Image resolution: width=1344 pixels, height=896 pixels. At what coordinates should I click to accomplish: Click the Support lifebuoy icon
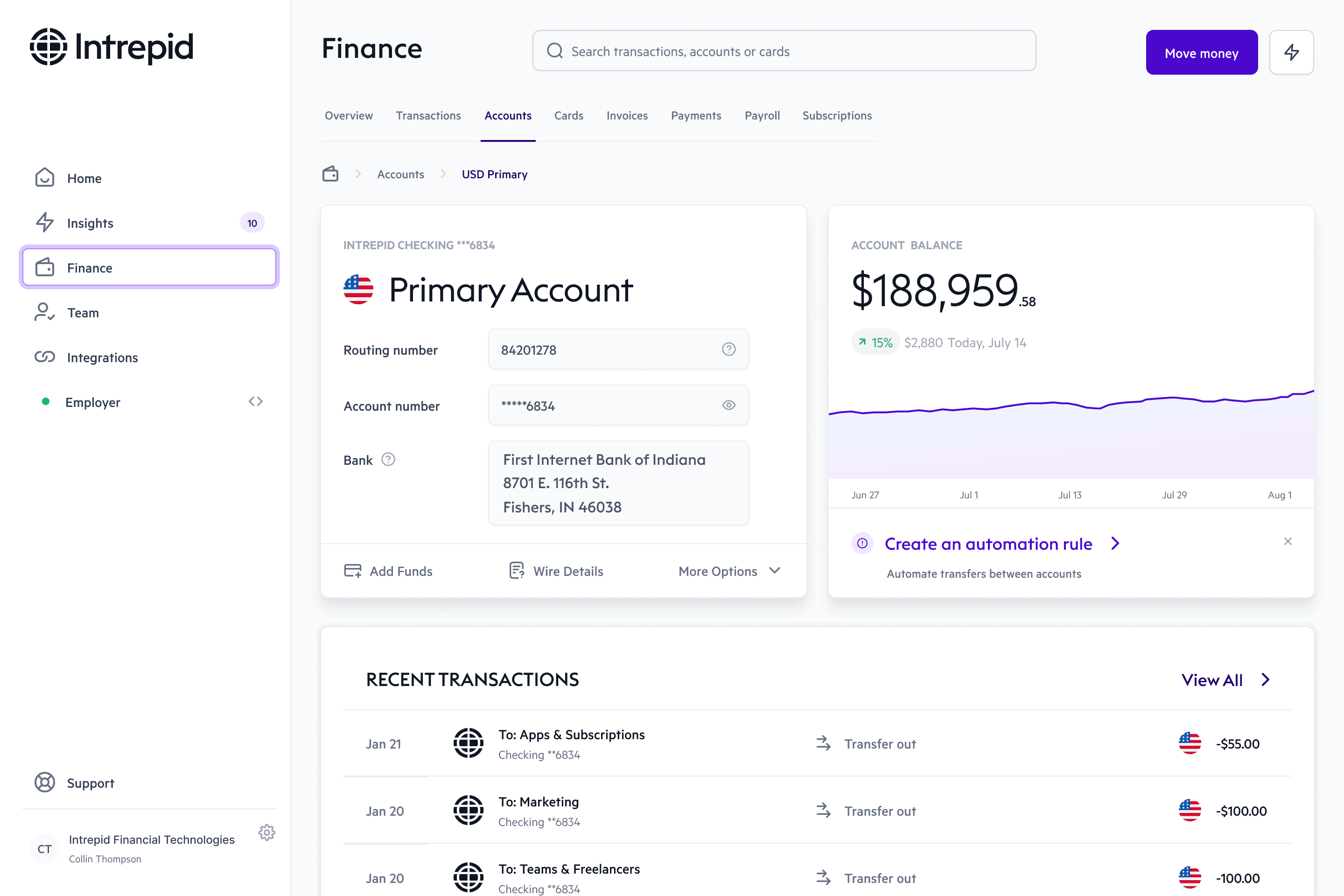45,782
